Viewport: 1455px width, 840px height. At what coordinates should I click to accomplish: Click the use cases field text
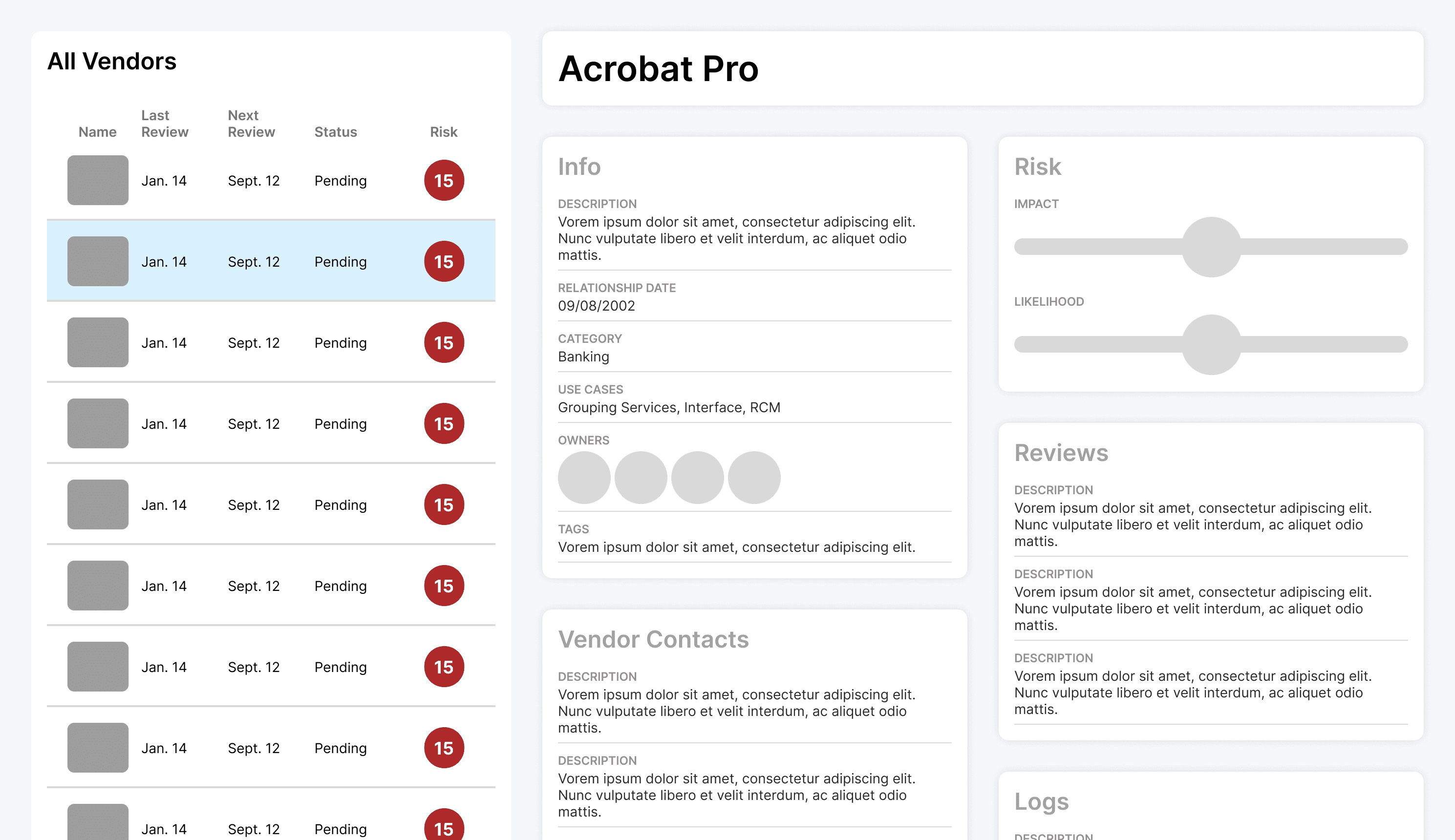[668, 407]
